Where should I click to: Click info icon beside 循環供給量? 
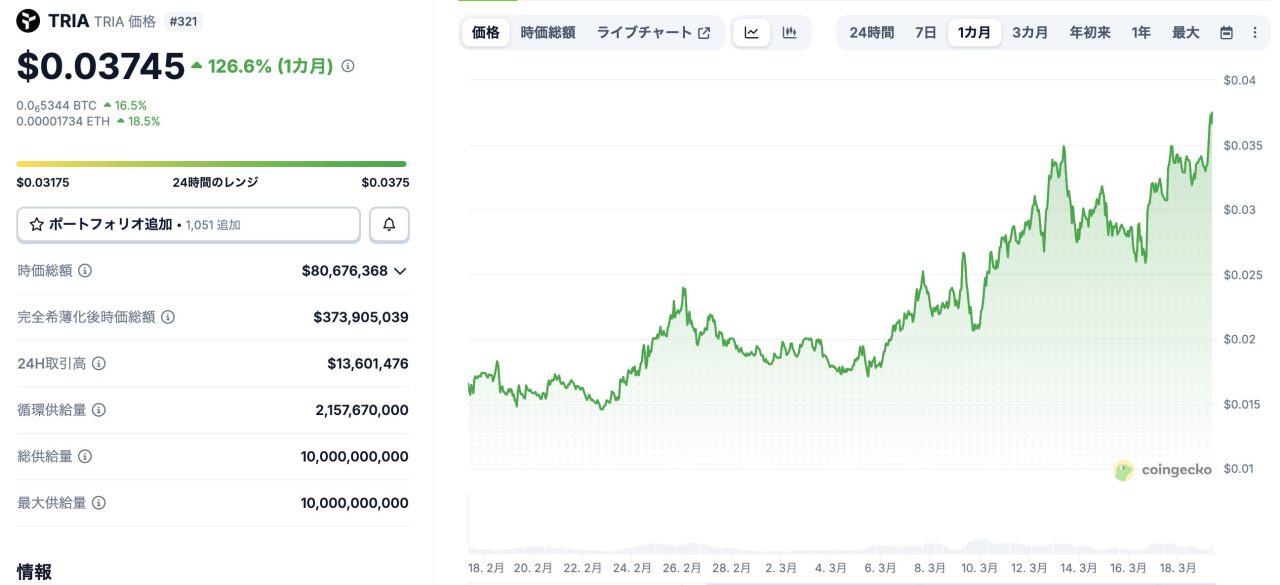[x=99, y=410]
